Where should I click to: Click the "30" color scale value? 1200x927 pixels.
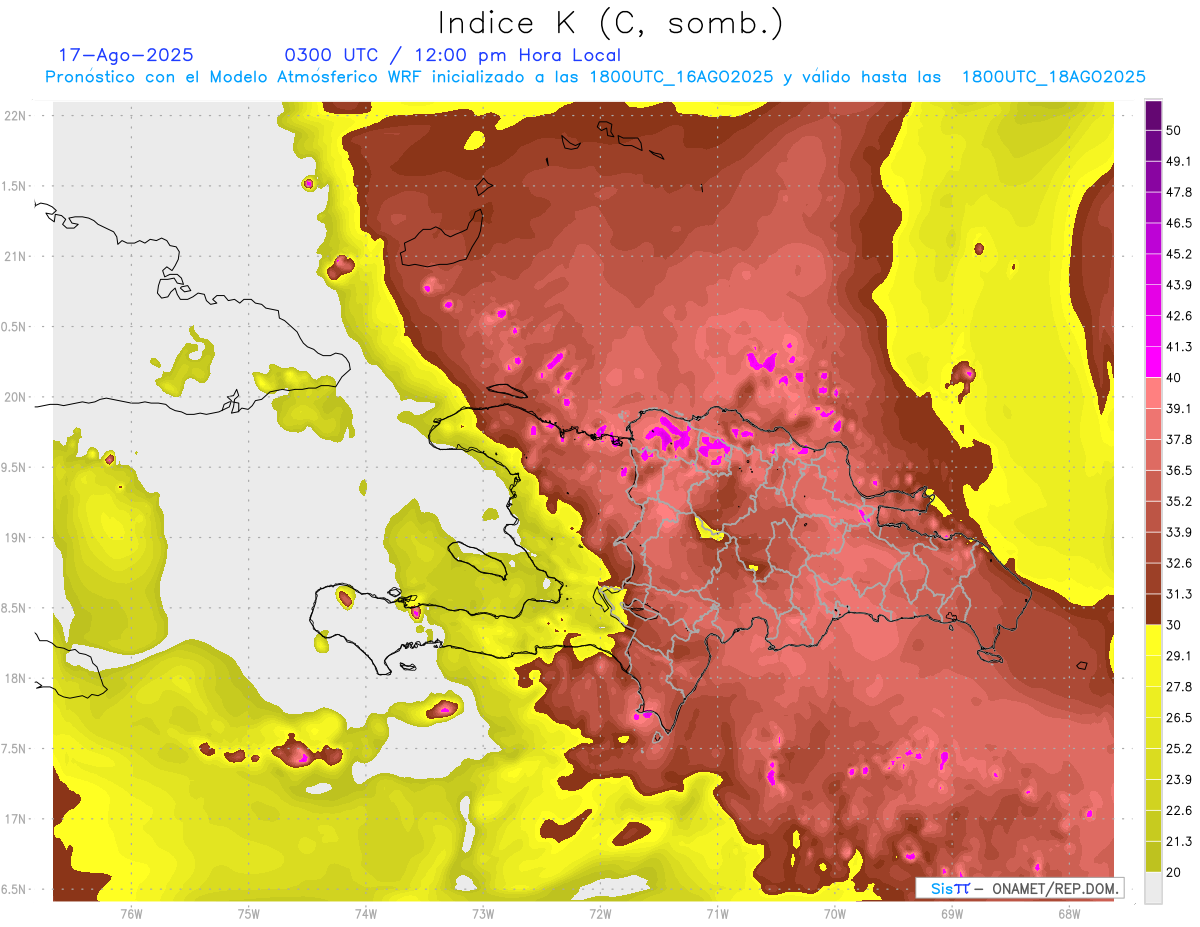1175,625
